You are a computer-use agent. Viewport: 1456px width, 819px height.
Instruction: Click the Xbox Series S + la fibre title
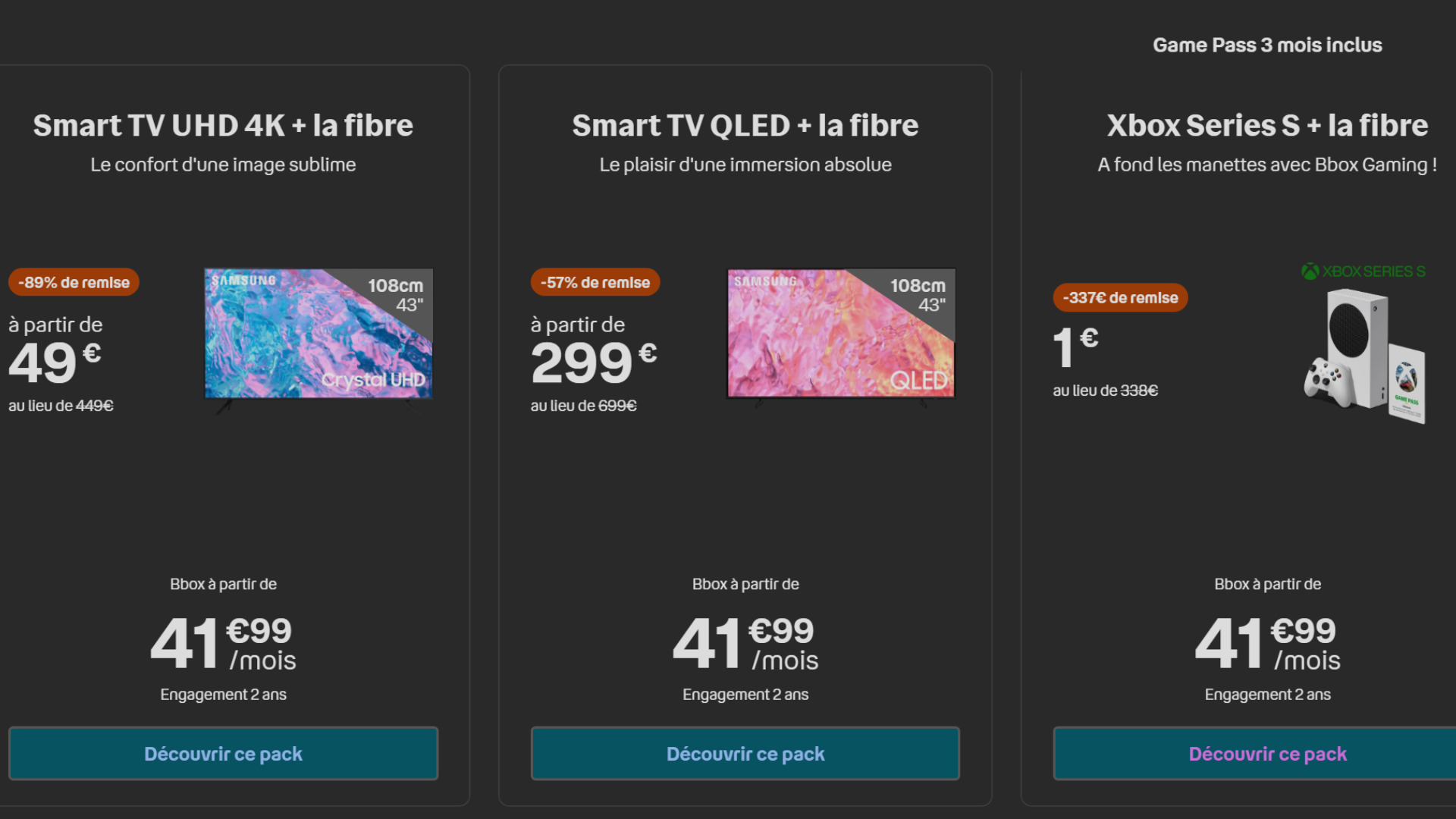[x=1267, y=125]
